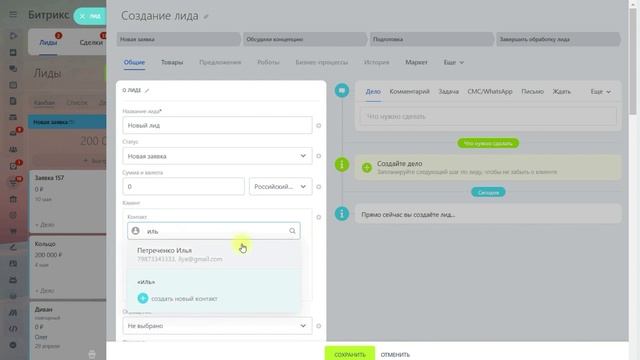Click trash icon at bottom of kanban

coord(92,354)
